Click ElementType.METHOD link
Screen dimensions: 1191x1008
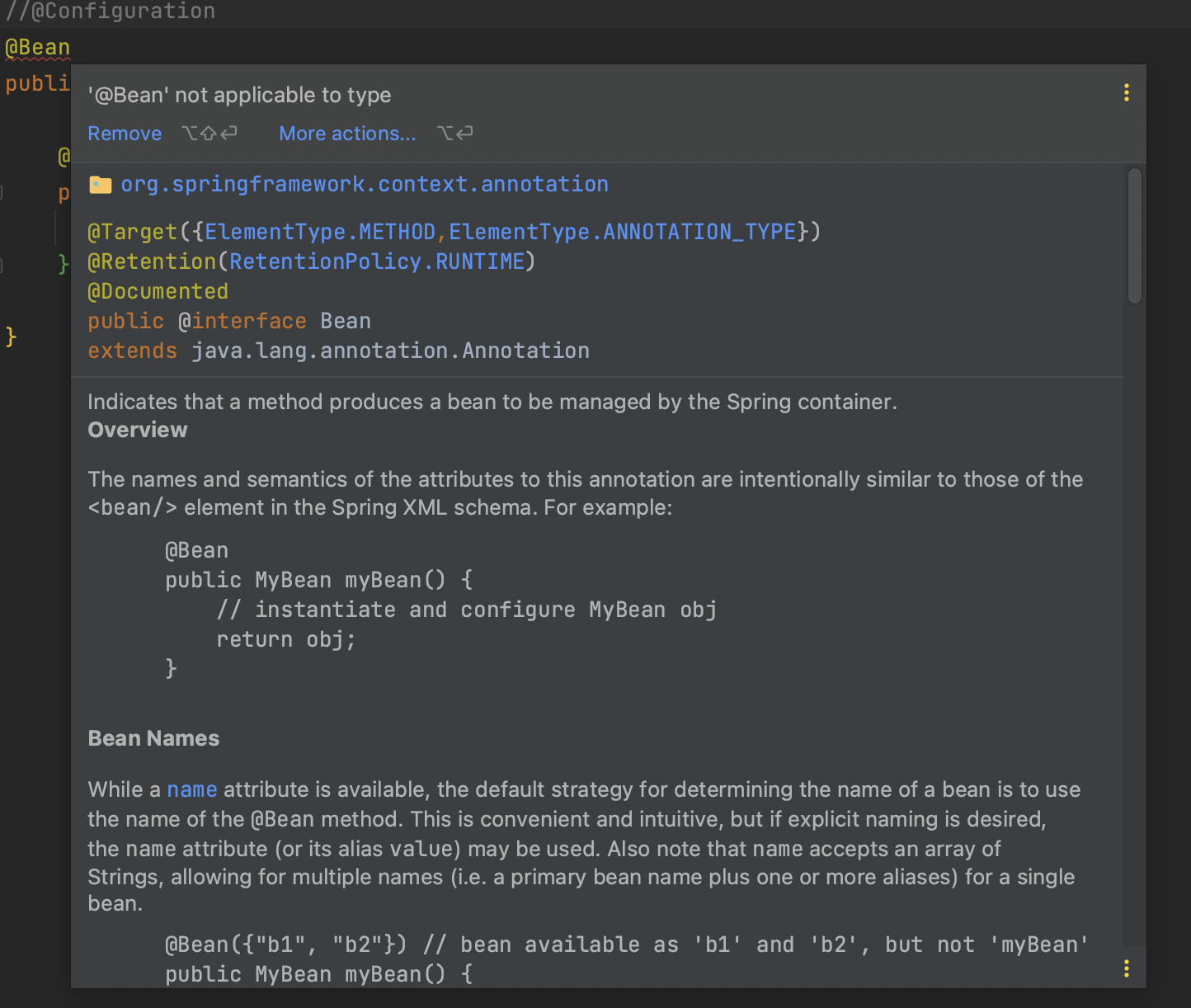[320, 232]
